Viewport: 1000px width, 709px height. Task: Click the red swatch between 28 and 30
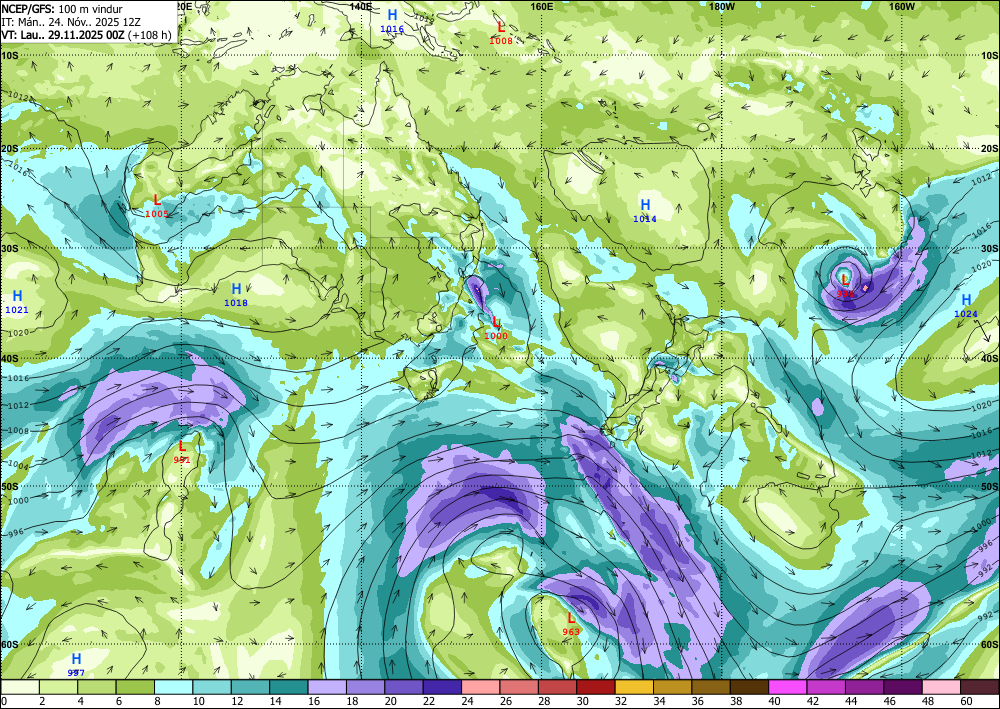[557, 687]
